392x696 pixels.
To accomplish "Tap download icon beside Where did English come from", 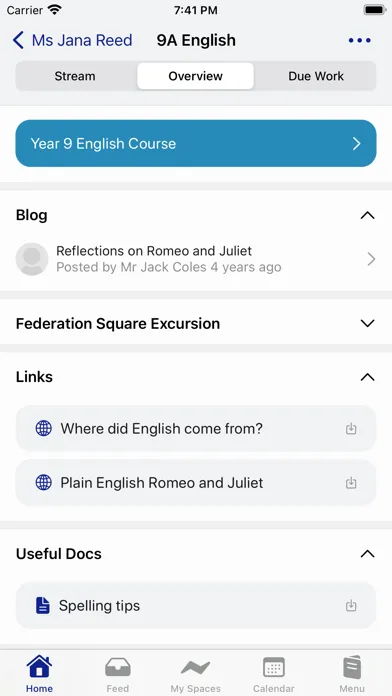I will click(x=351, y=429).
